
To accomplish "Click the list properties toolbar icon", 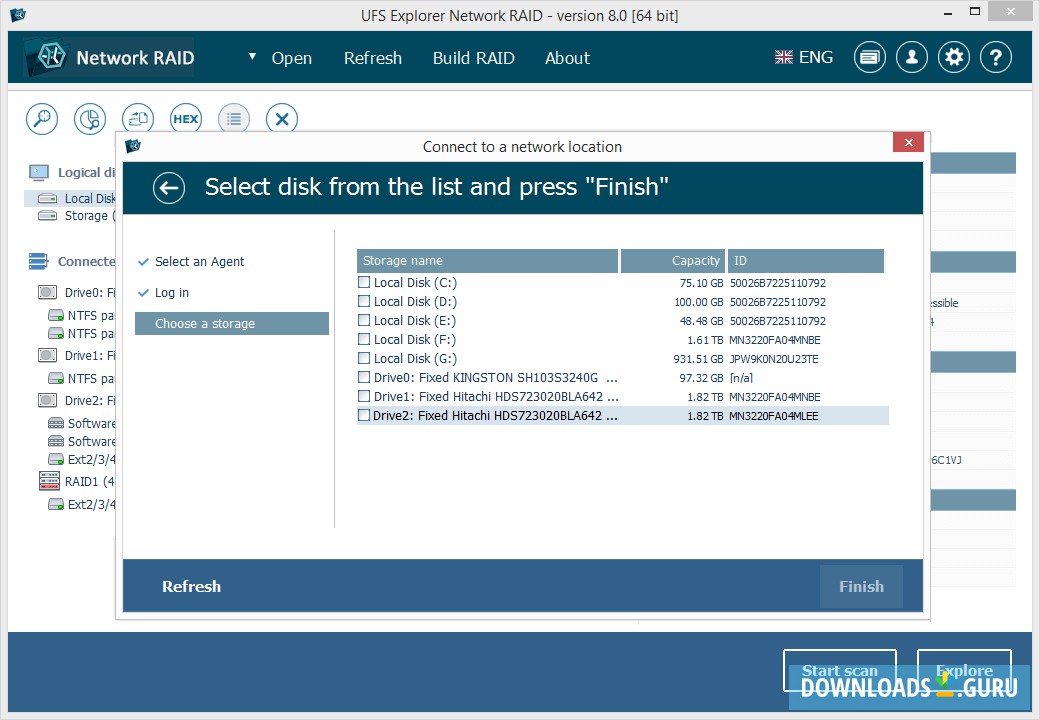I will pyautogui.click(x=233, y=119).
